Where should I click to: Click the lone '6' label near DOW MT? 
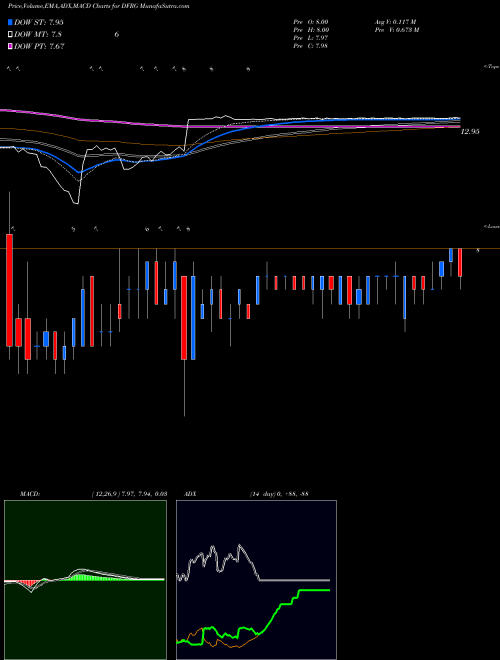(x=117, y=35)
